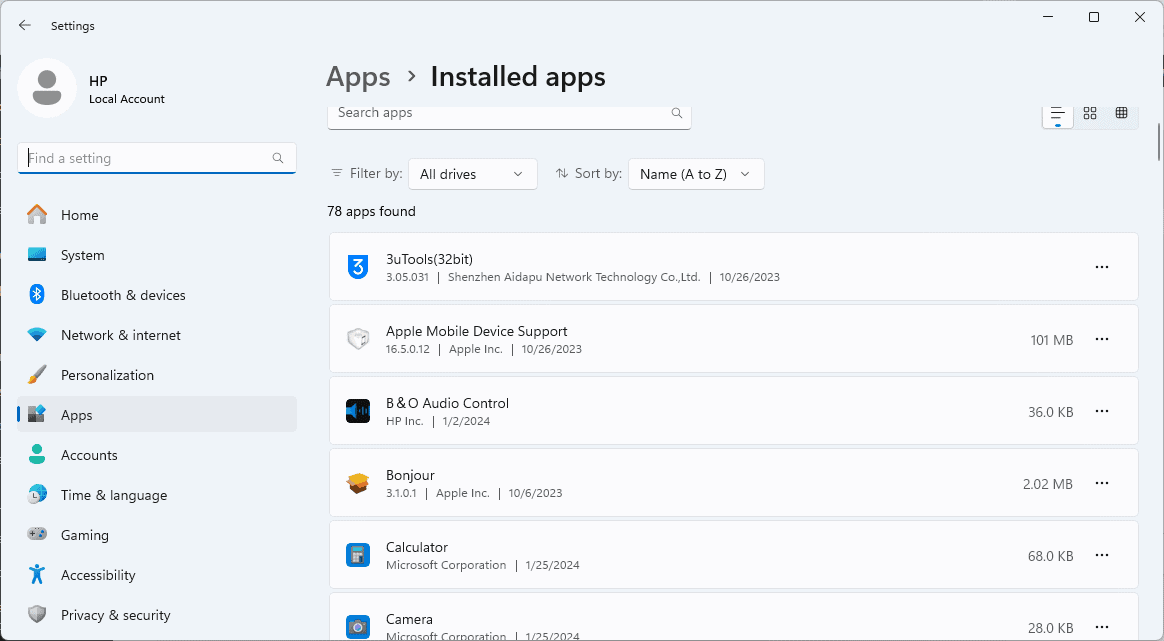The height and width of the screenshot is (641, 1164).
Task: Click the Apps breadcrumb link
Action: click(x=359, y=77)
